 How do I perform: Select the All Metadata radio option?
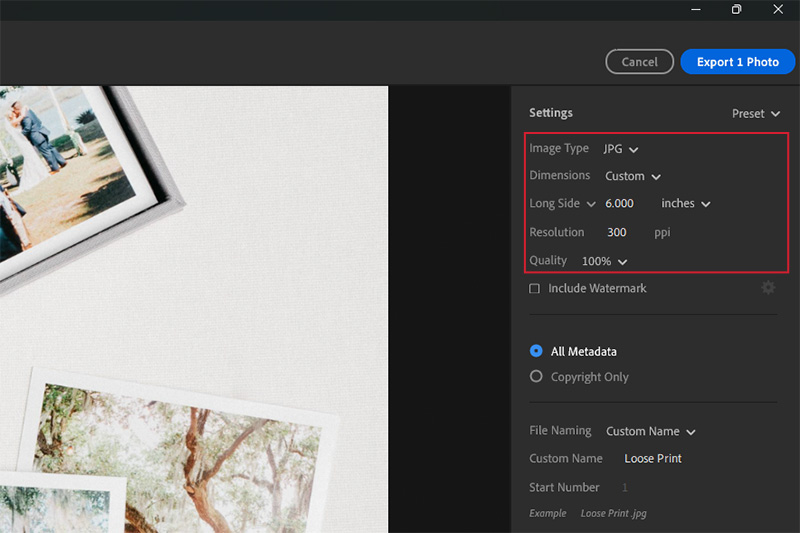(536, 352)
